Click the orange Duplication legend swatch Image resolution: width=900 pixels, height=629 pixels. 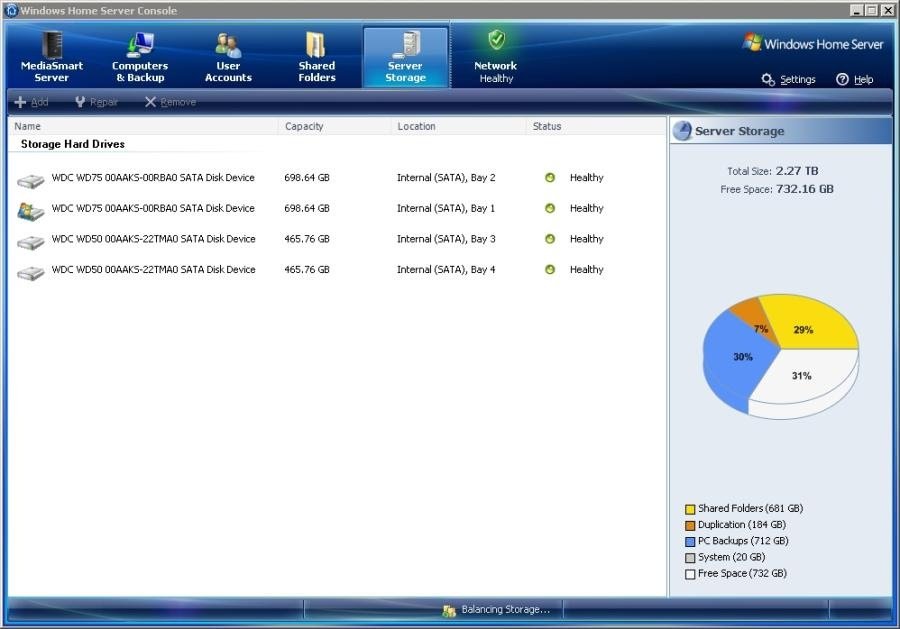(690, 525)
